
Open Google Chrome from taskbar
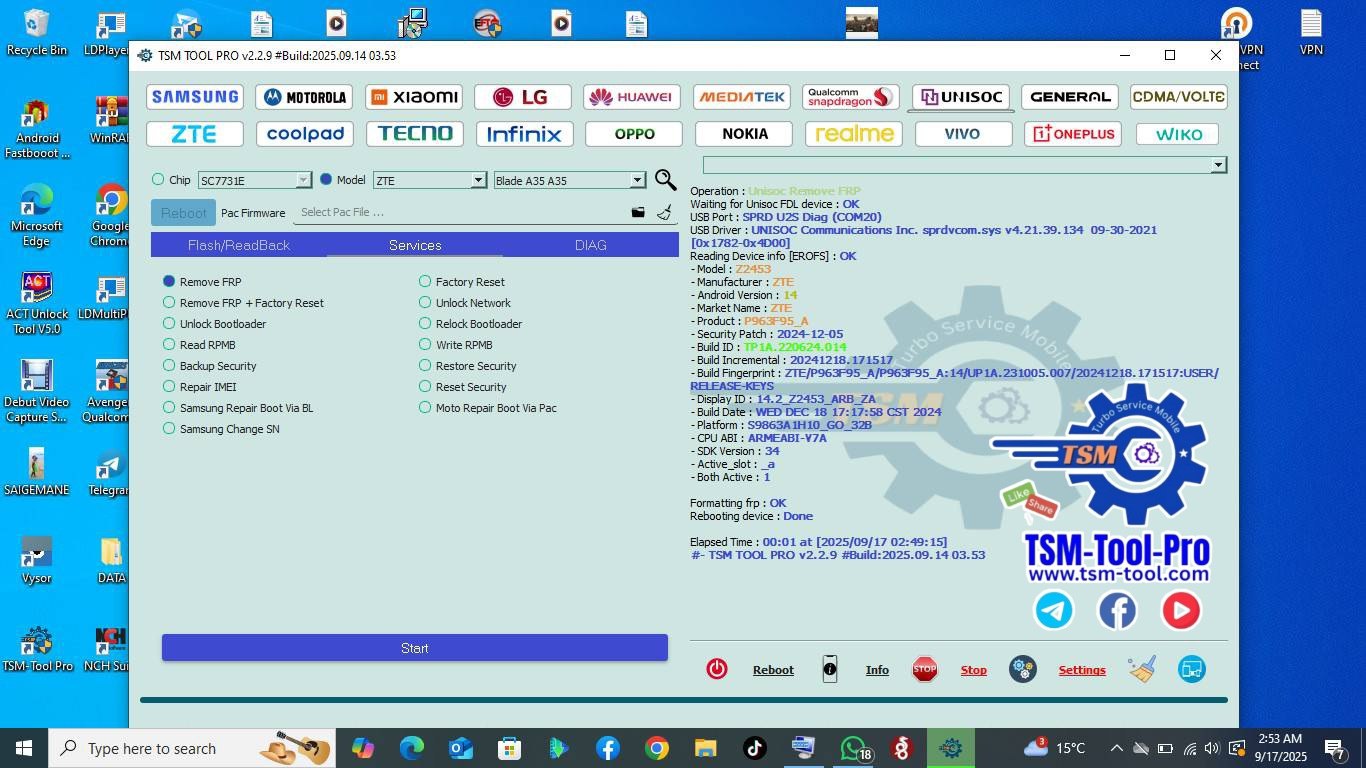657,748
